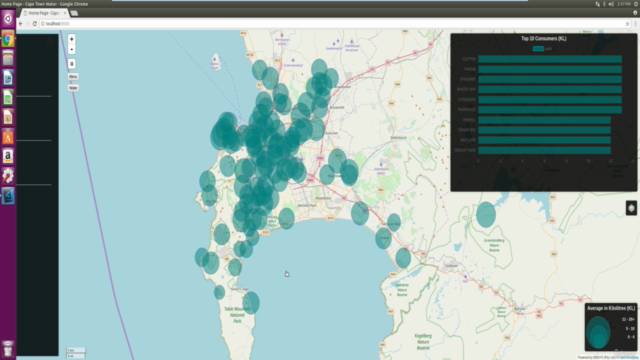Click the Water button on the map

[x=73, y=88]
